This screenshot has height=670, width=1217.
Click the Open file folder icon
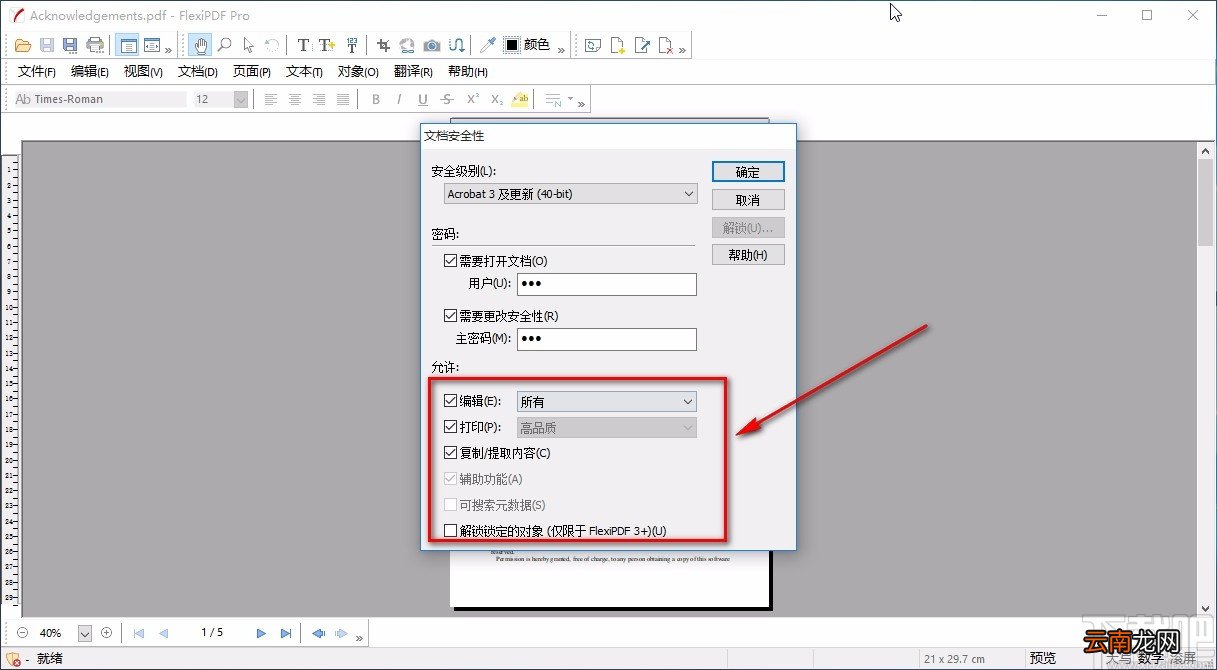24,45
